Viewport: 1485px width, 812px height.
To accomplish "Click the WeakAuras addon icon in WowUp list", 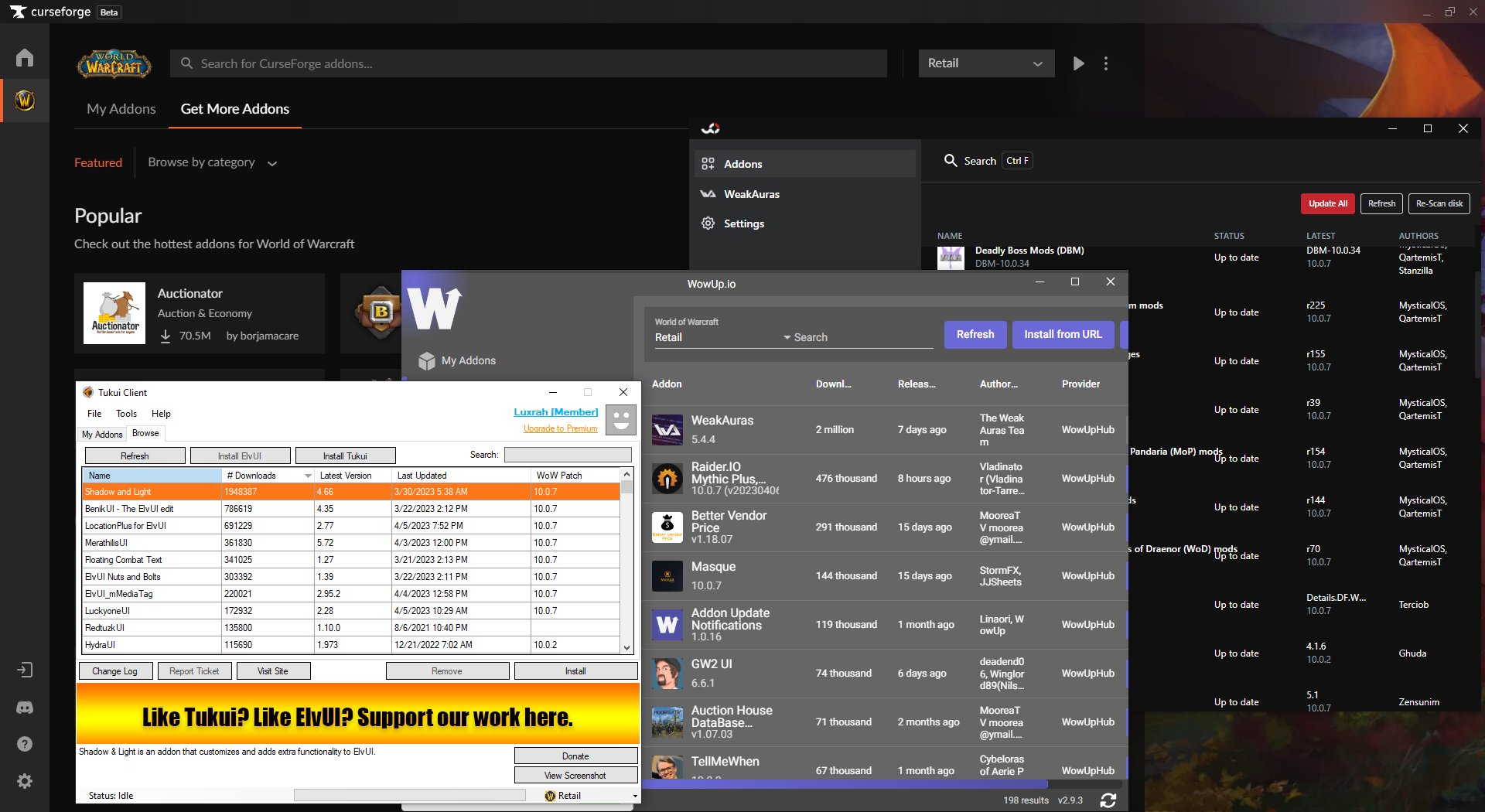I will (x=667, y=430).
